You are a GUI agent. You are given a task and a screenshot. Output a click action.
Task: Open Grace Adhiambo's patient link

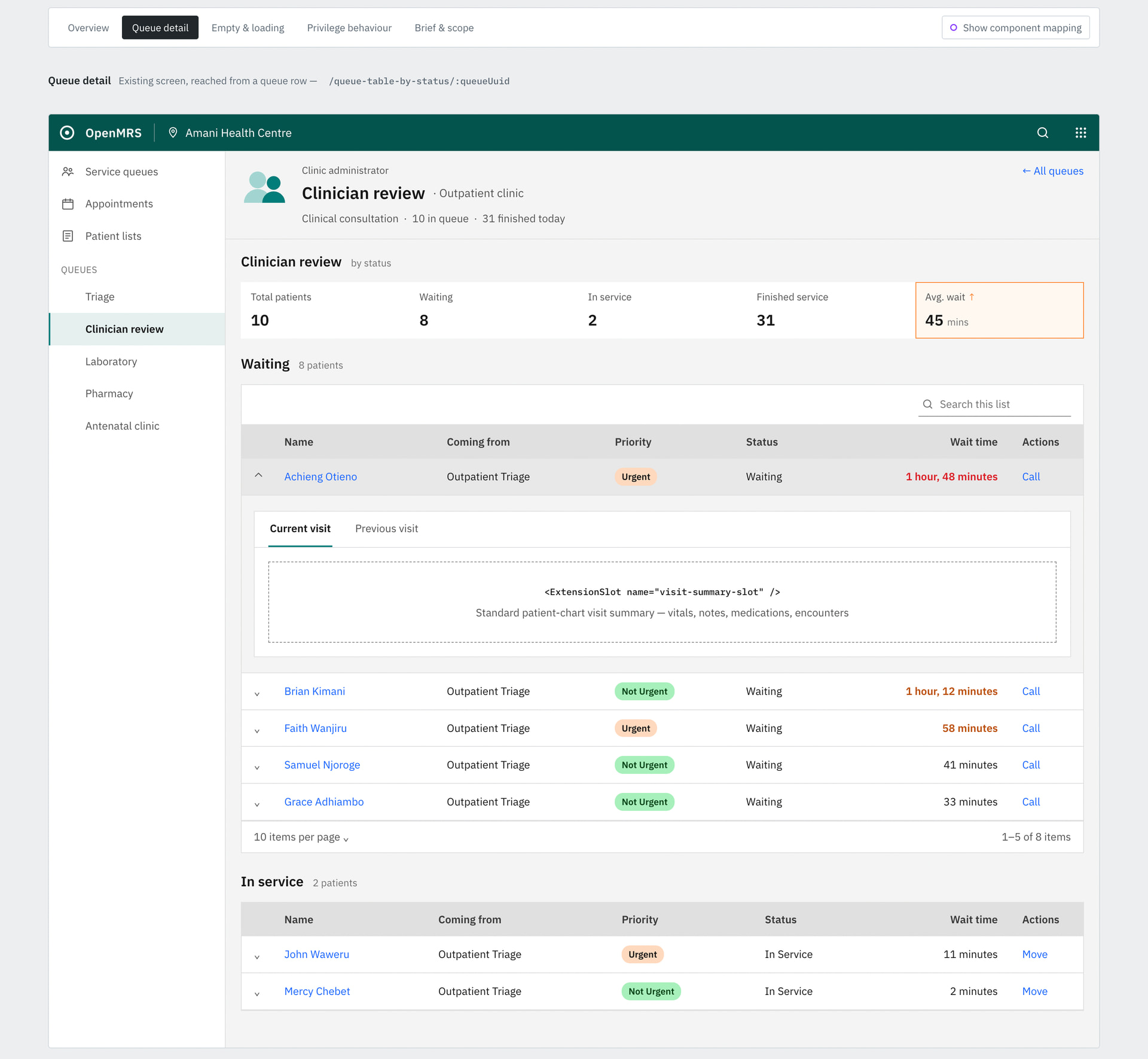tap(324, 802)
